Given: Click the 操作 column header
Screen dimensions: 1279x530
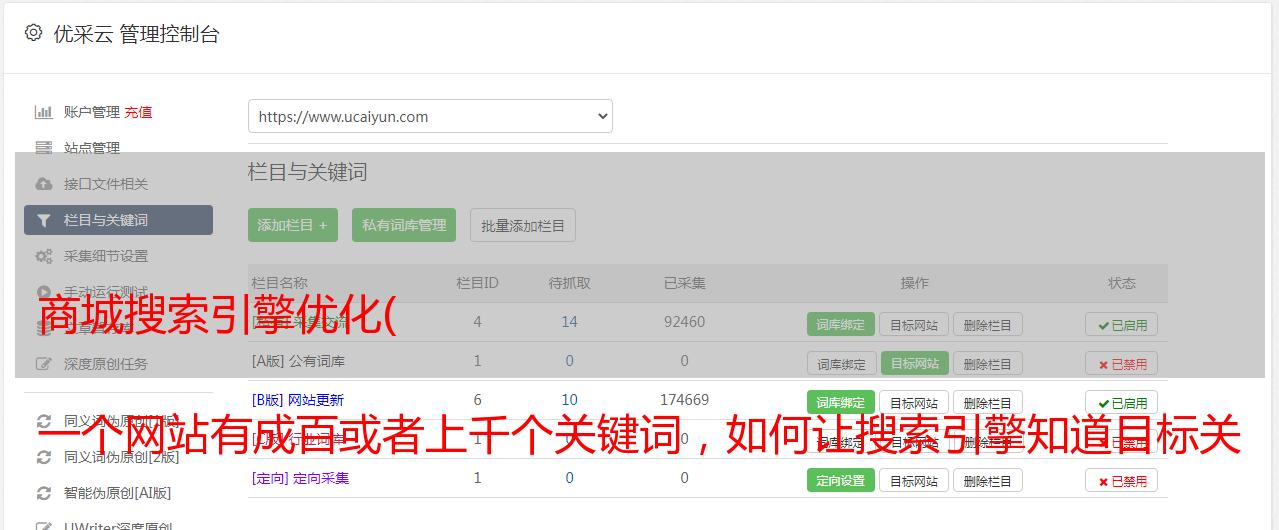Looking at the screenshot, I should [914, 283].
